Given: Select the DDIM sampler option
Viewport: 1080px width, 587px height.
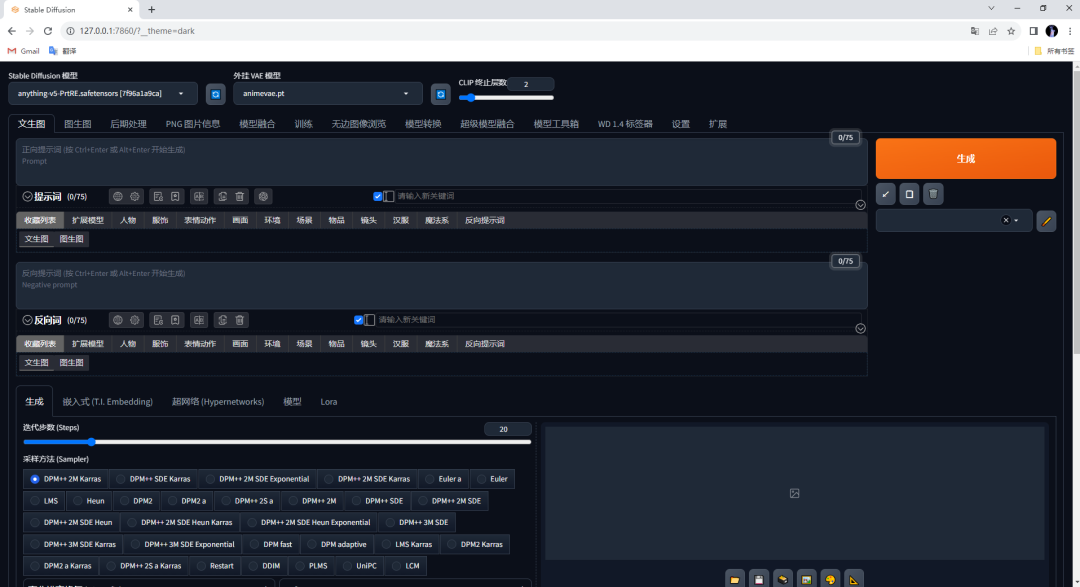Looking at the screenshot, I should (x=269, y=565).
